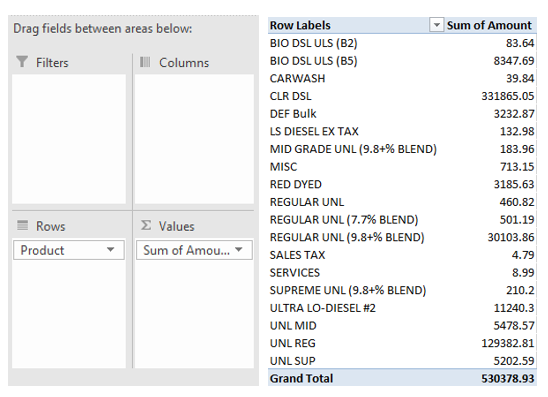This screenshot has width=548, height=397.
Task: Click the empty Columns drop area
Action: (x=194, y=139)
